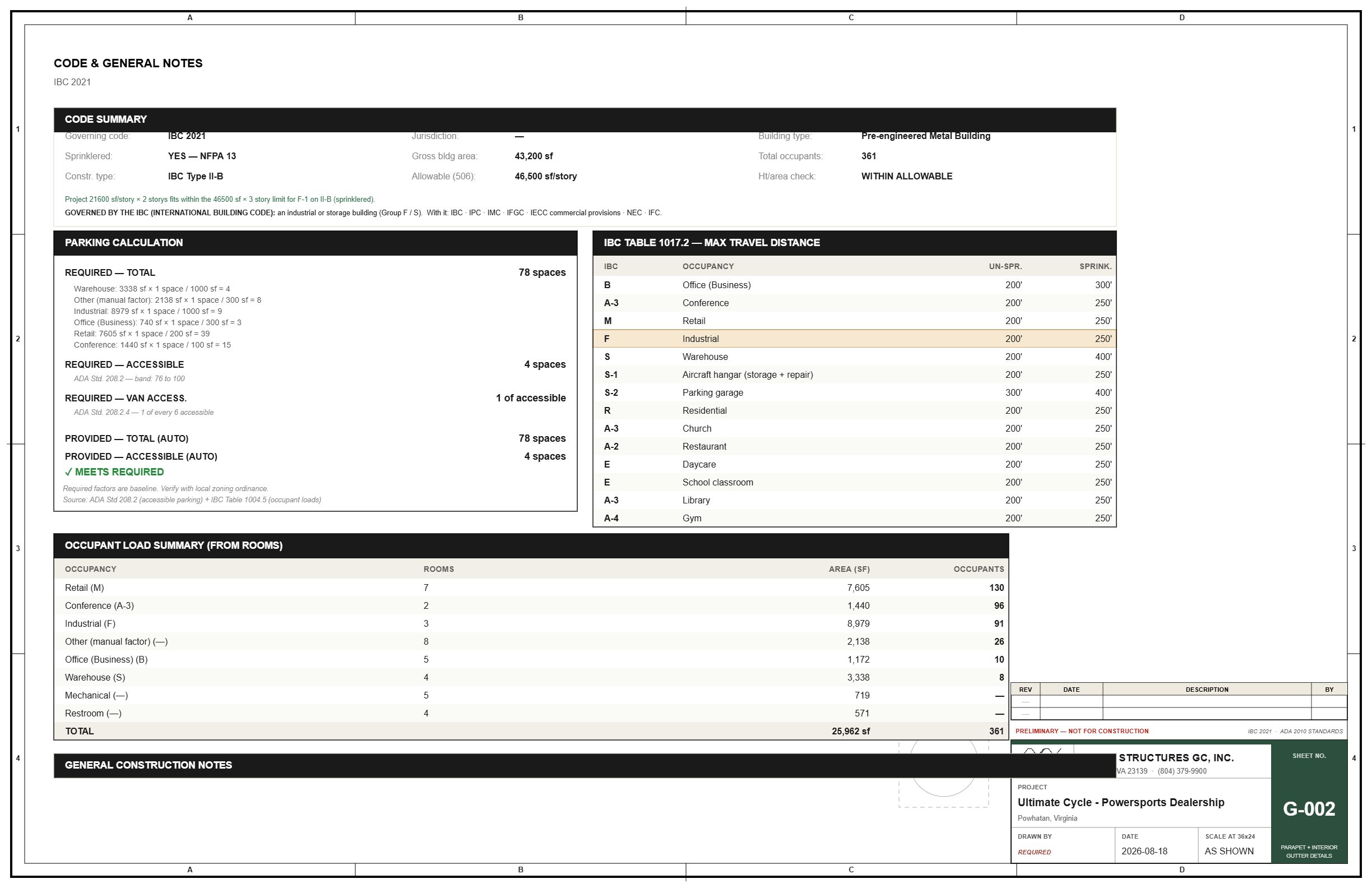Select the 'AS SHOWN' scale value
This screenshot has height=888, width=1372.
pos(1229,851)
